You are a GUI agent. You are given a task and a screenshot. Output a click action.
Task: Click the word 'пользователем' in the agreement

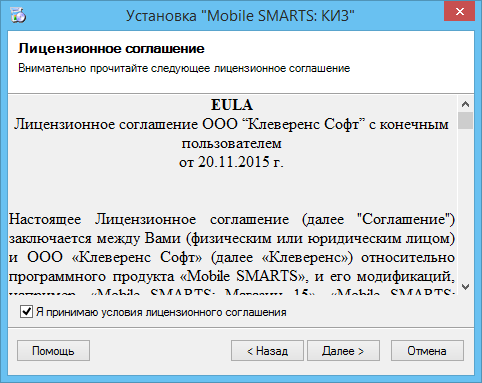(x=232, y=144)
